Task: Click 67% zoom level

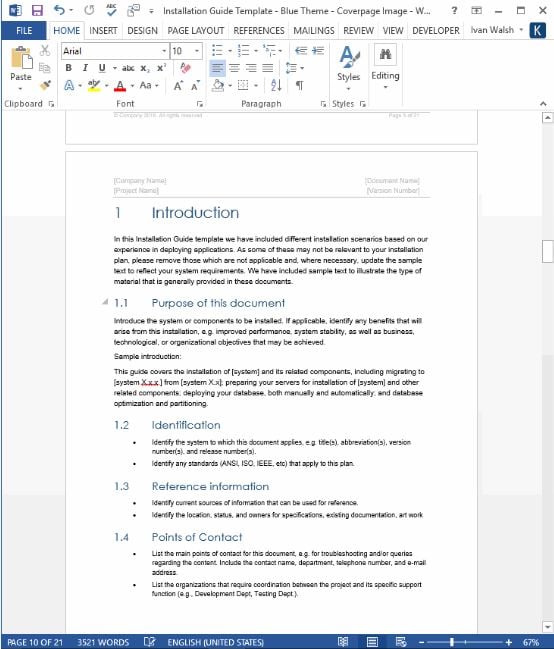Action: tap(530, 642)
